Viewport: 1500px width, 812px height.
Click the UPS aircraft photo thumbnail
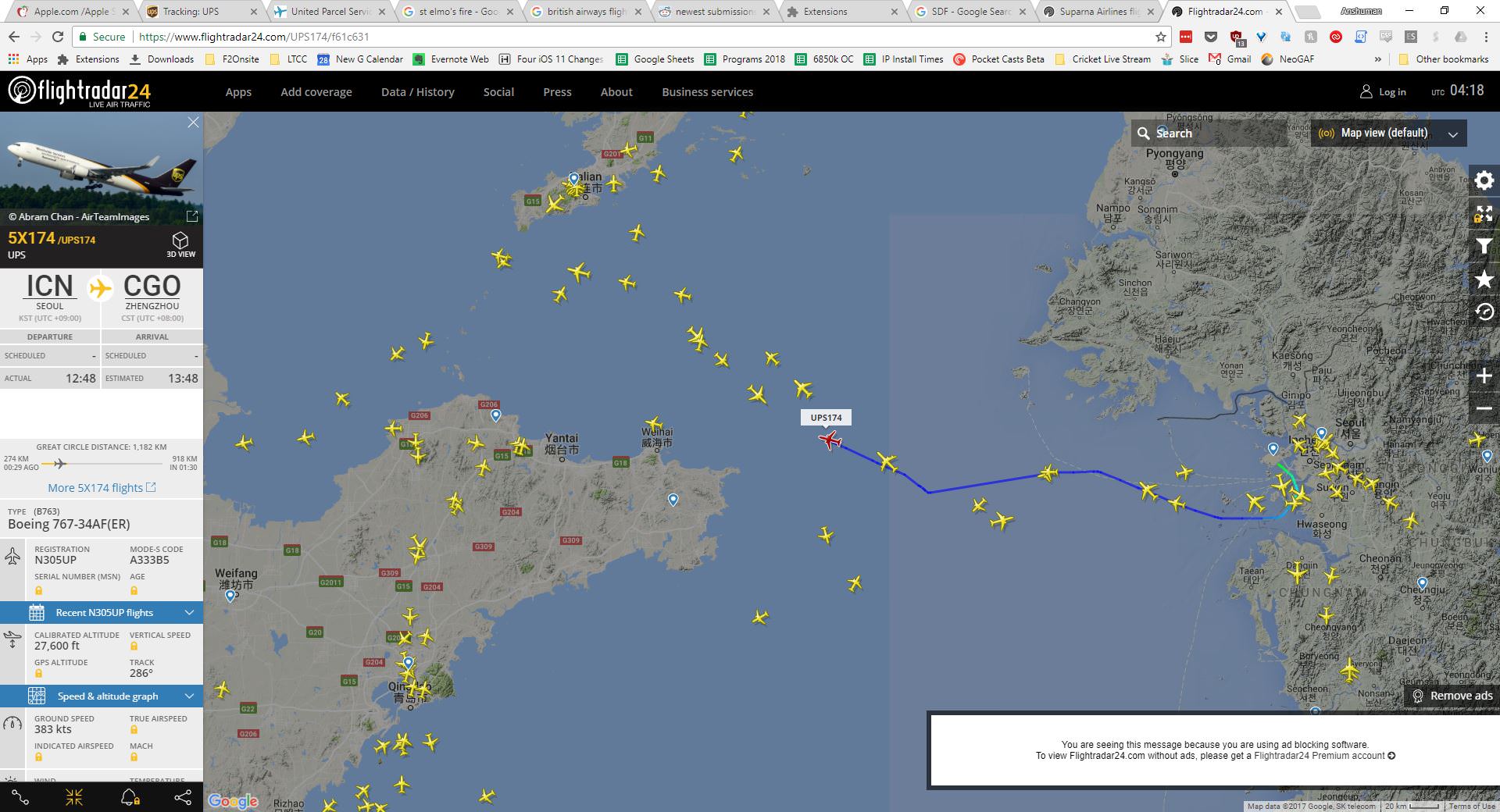click(x=102, y=170)
